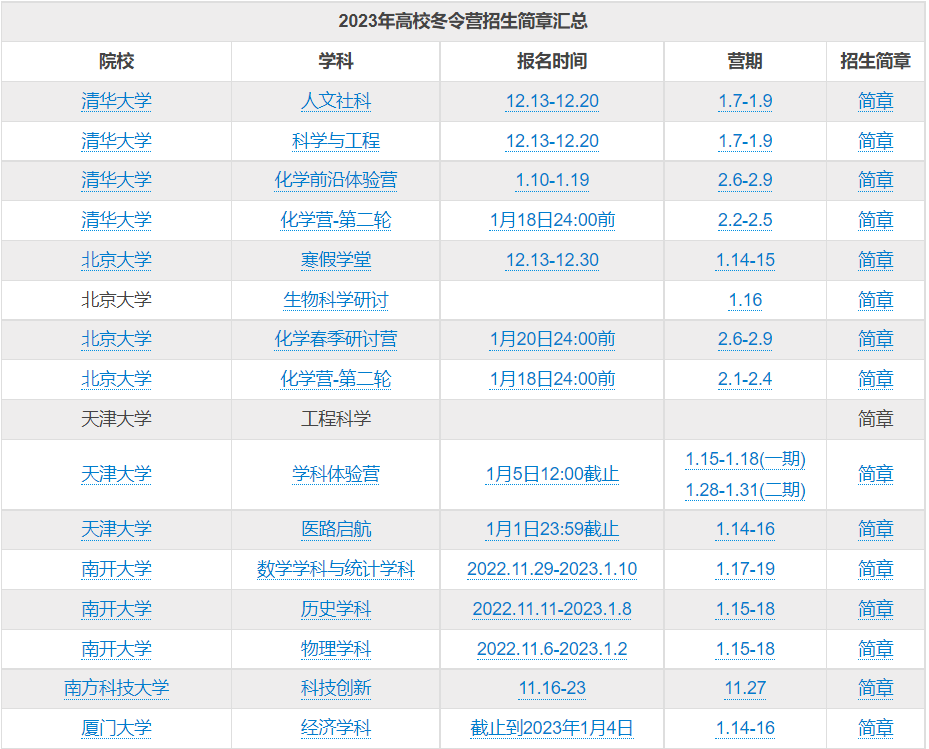Click the 2022.11.6-2023.1.2 date link

click(x=552, y=649)
